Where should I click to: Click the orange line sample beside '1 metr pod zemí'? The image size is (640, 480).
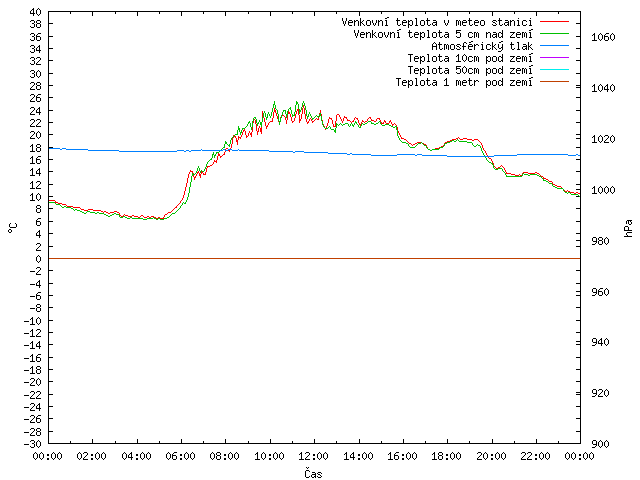point(554,82)
